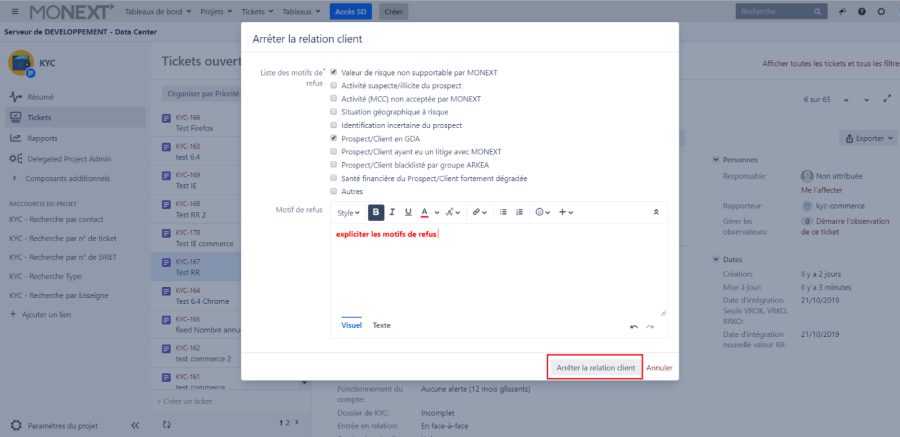Viewport: 900px width, 437px height.
Task: Tick the Autres refusal reason checkbox
Action: pos(334,191)
